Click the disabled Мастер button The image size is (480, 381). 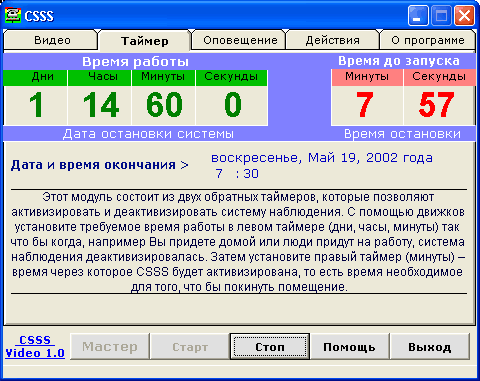click(110, 347)
